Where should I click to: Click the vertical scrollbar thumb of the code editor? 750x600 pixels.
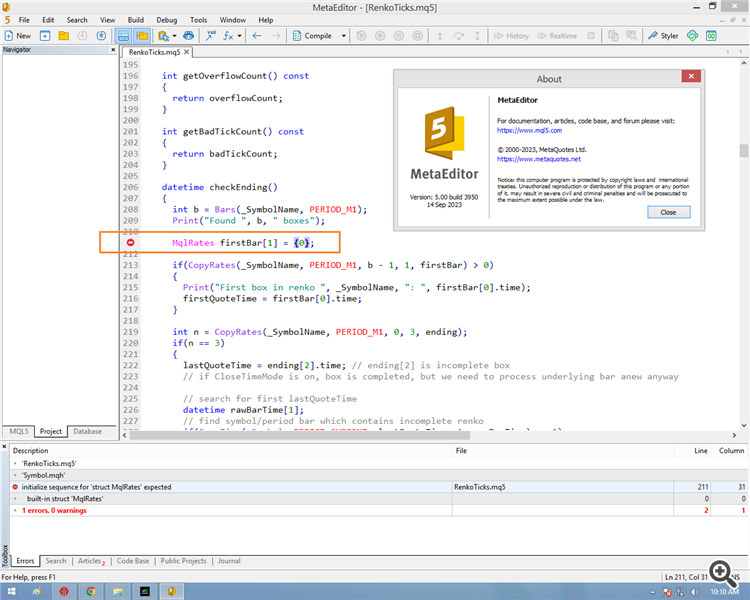(744, 150)
